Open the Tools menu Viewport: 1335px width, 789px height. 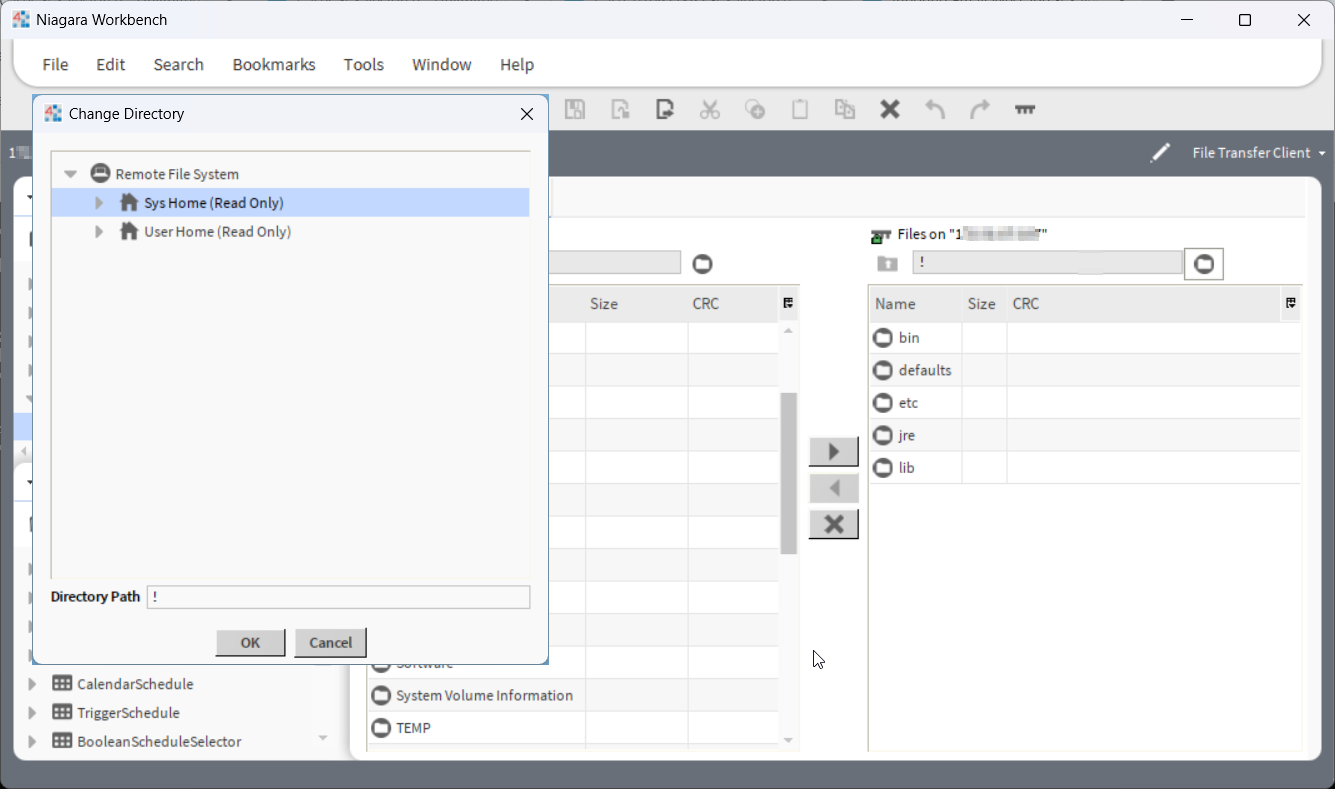pos(364,64)
